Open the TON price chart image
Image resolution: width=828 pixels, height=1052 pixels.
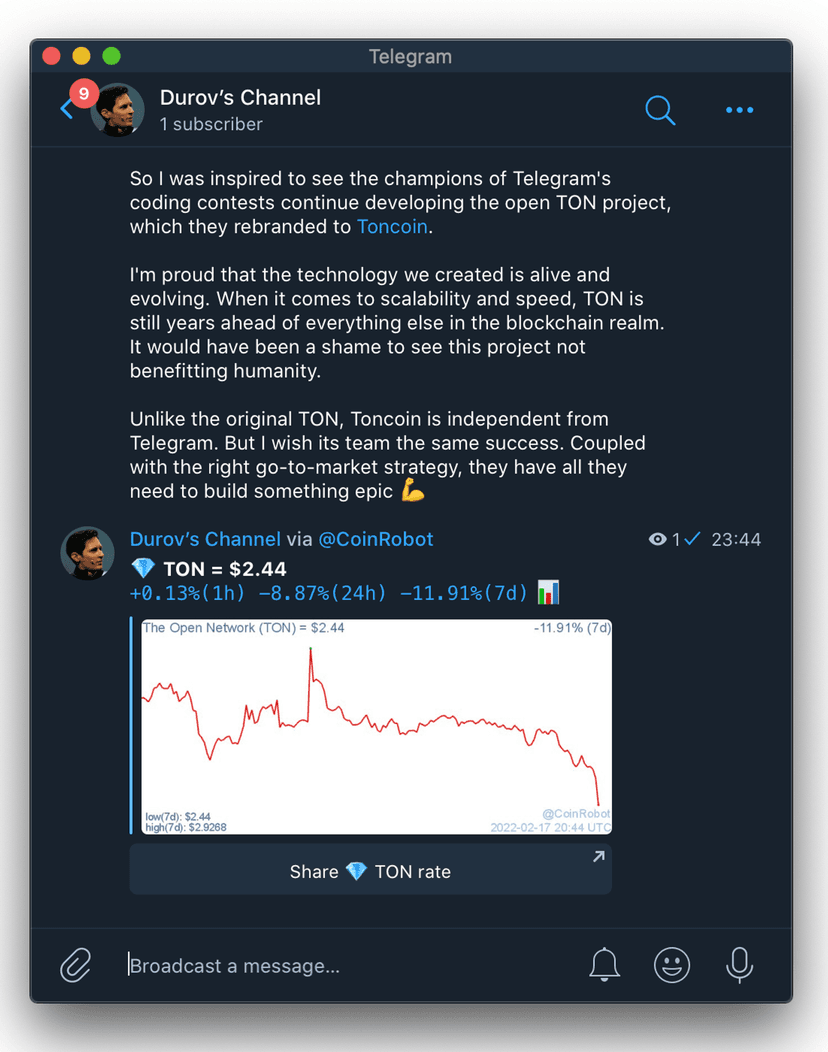point(375,726)
